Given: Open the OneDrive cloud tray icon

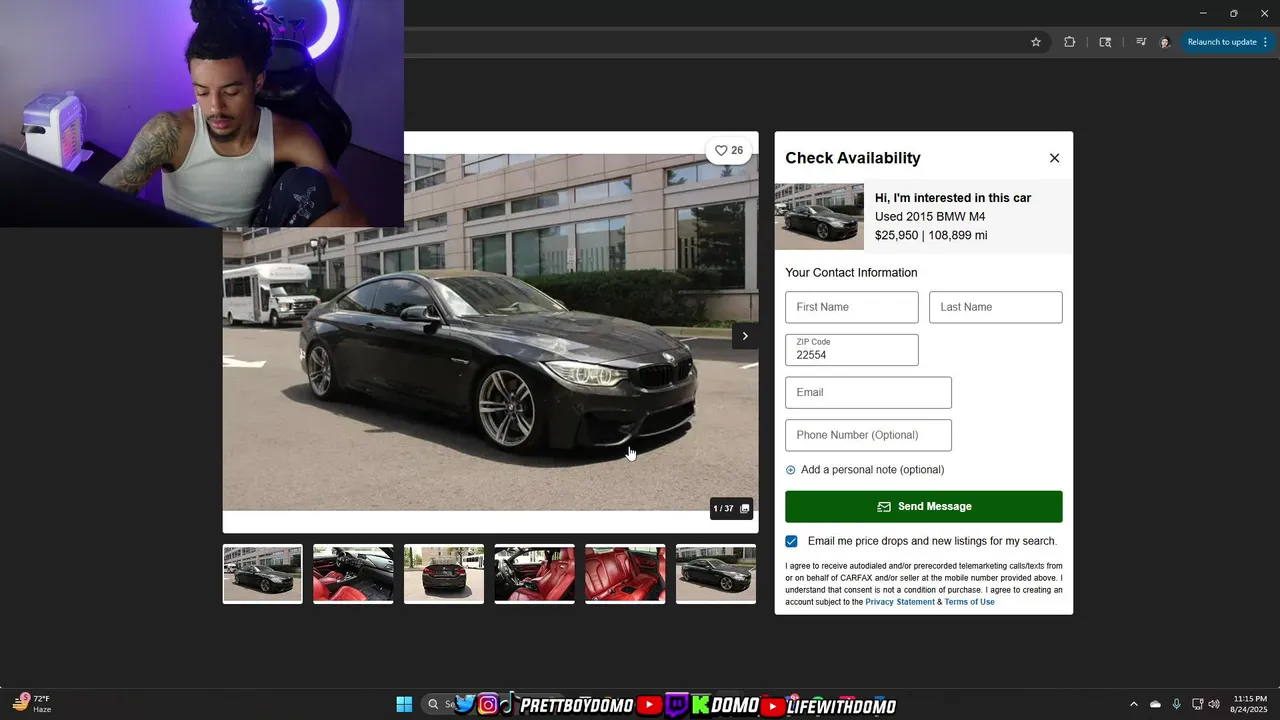Looking at the screenshot, I should click(1155, 704).
